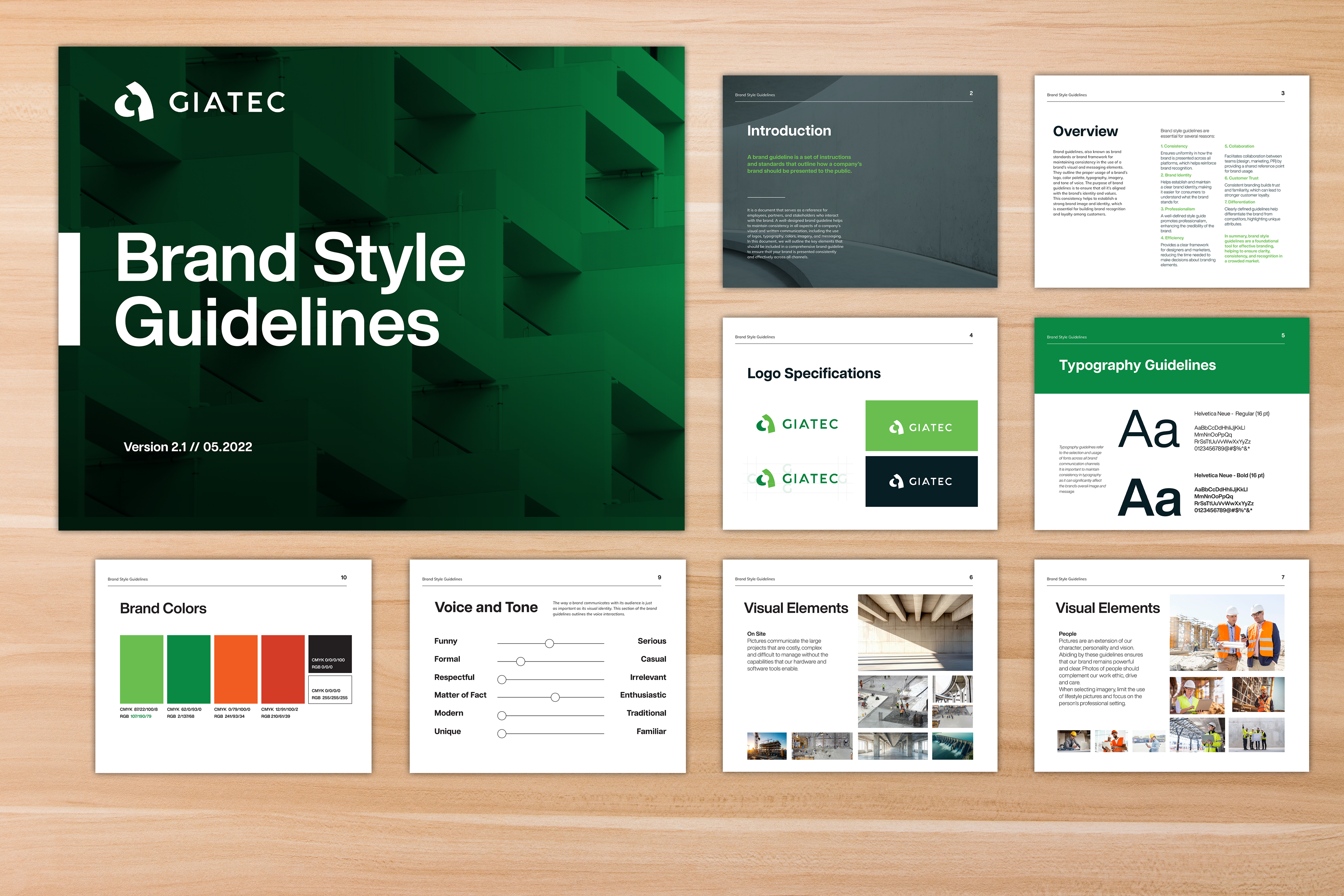Click the green Giatec logo on white background
Screen dimensions: 1344x896
(x=797, y=424)
